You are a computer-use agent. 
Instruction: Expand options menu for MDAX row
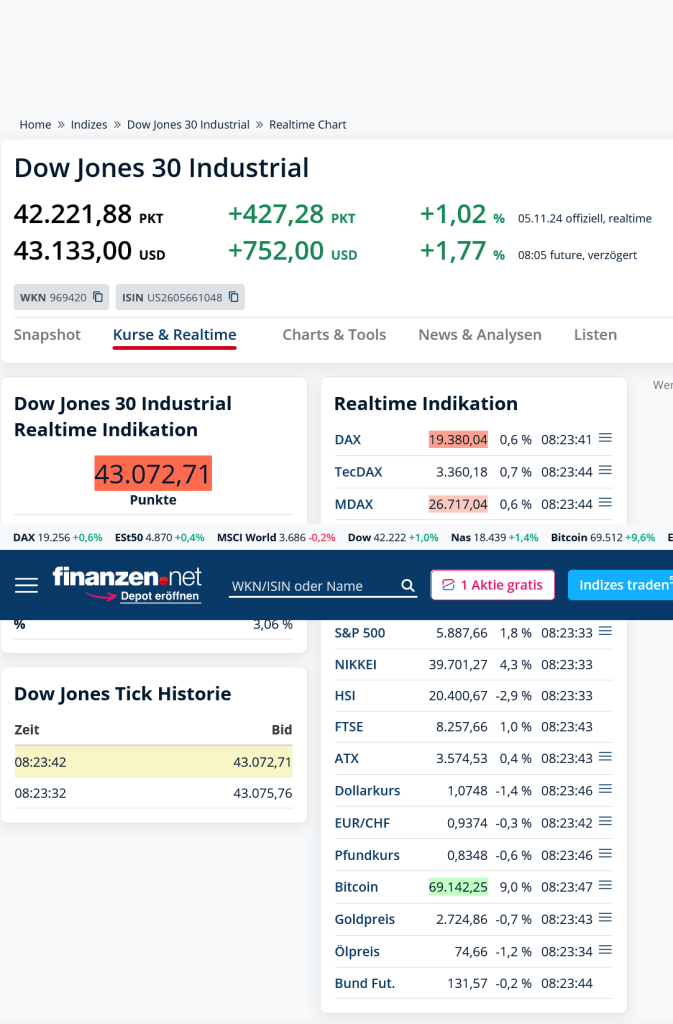tap(605, 502)
